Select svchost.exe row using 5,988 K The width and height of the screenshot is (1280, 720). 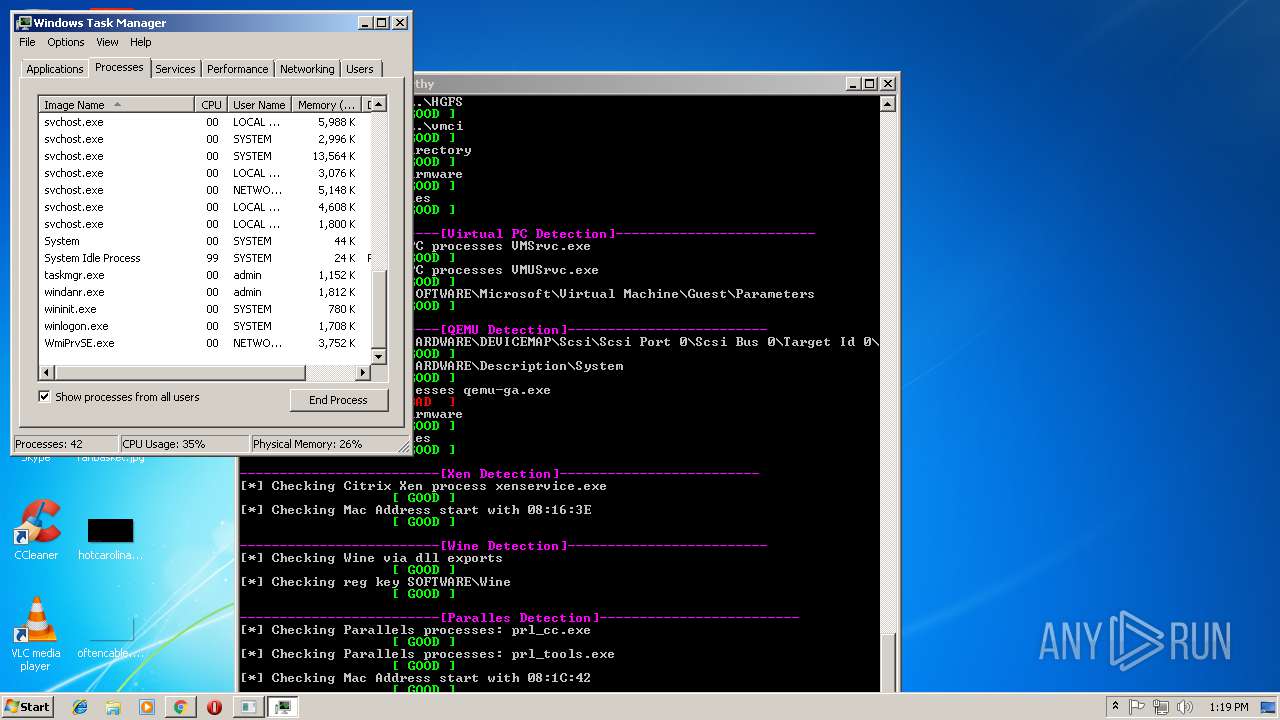tap(205, 122)
